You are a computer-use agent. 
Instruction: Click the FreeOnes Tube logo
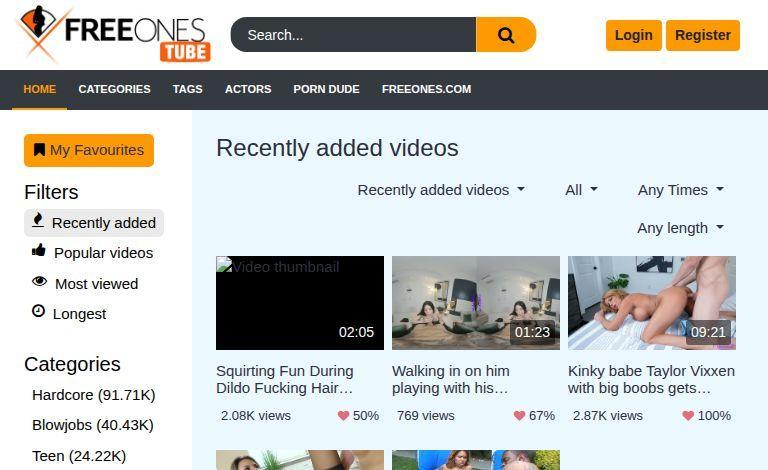(x=112, y=35)
